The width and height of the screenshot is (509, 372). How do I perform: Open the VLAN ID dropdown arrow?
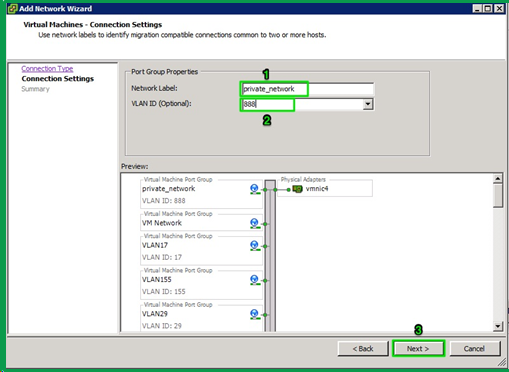[368, 104]
